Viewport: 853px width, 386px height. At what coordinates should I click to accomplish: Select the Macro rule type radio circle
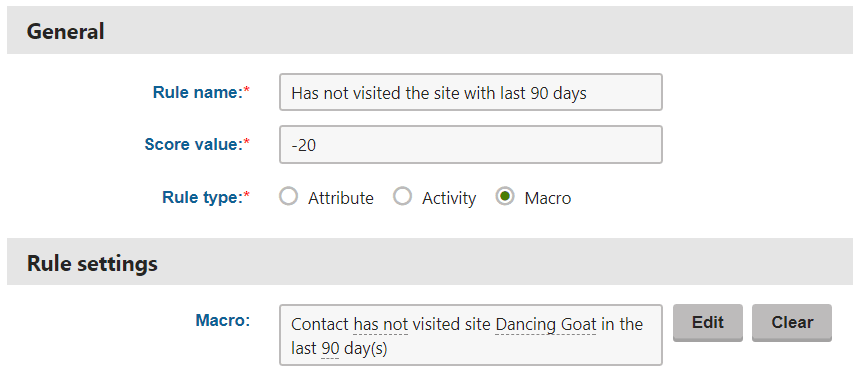coord(505,196)
